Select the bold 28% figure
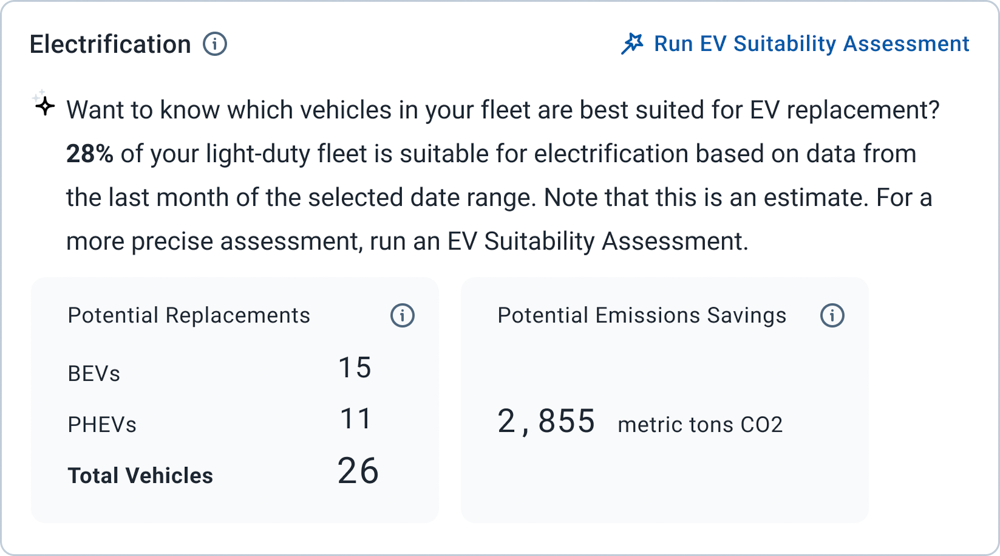The height and width of the screenshot is (556, 1000). [x=89, y=154]
